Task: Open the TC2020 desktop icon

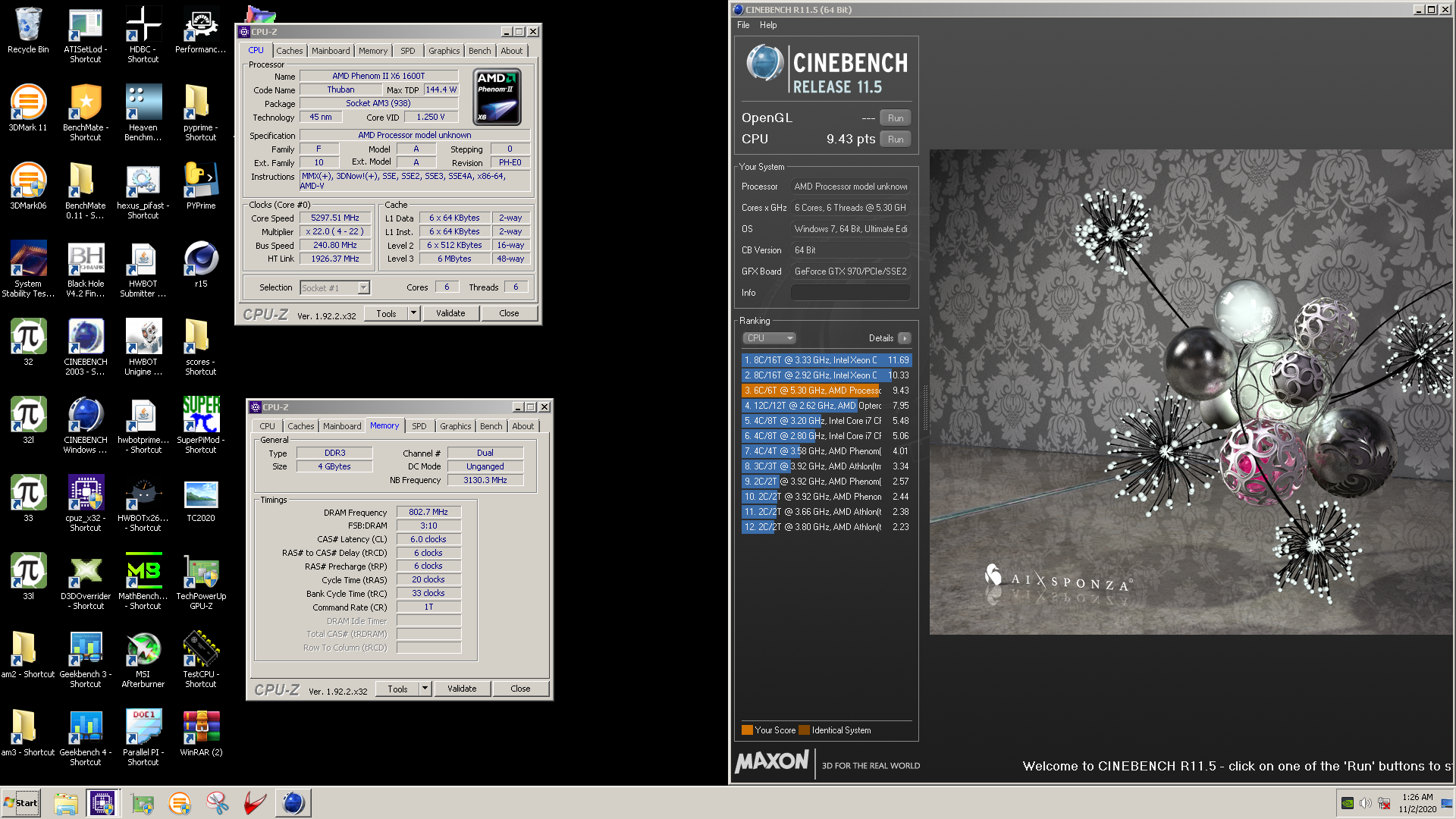Action: (x=201, y=499)
